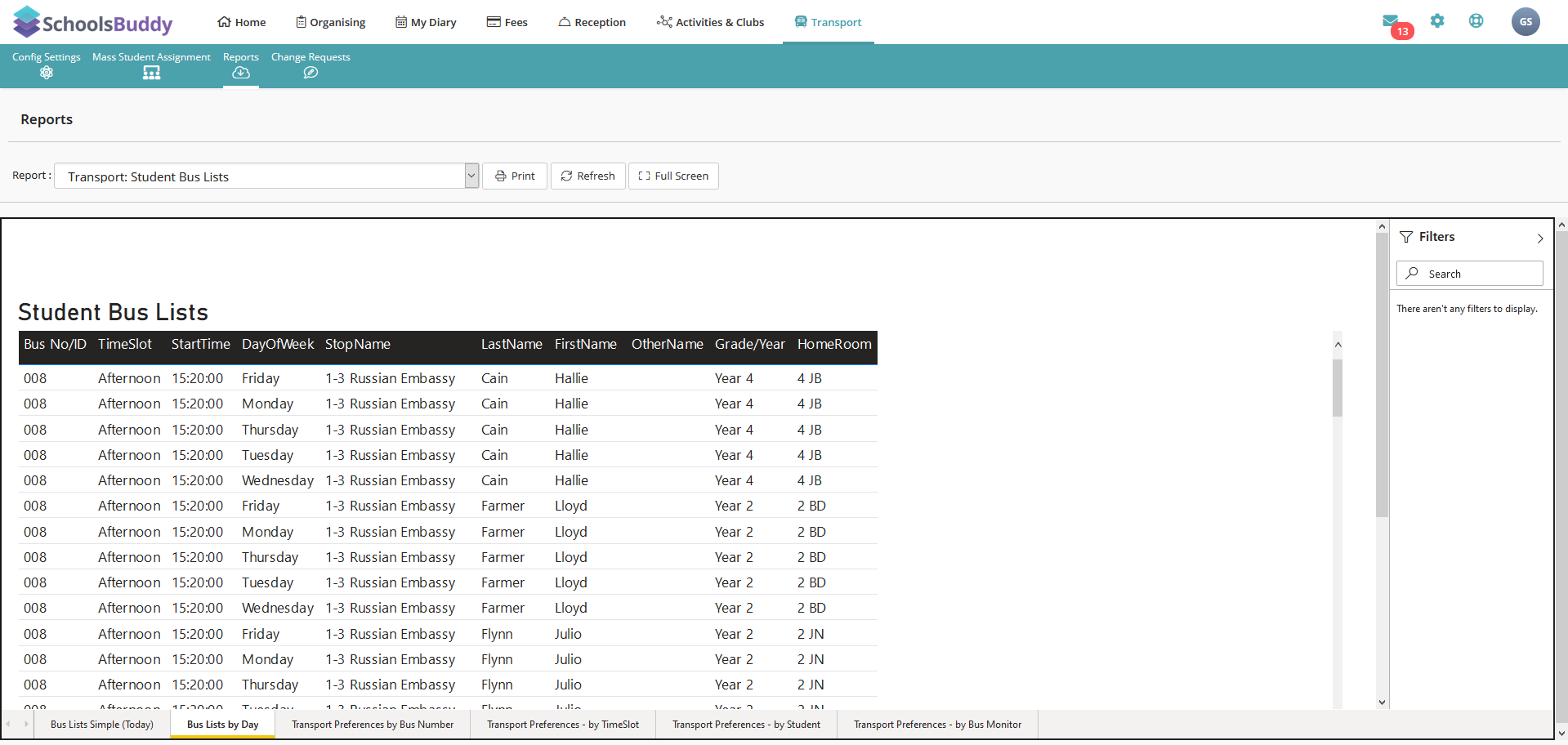Click the SchoolsBuddy logo
Viewport: 1568px width, 745px height.
(x=93, y=22)
